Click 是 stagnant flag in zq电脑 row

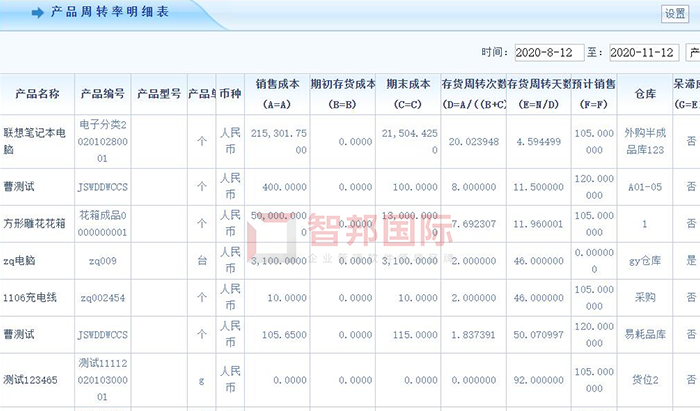point(691,260)
